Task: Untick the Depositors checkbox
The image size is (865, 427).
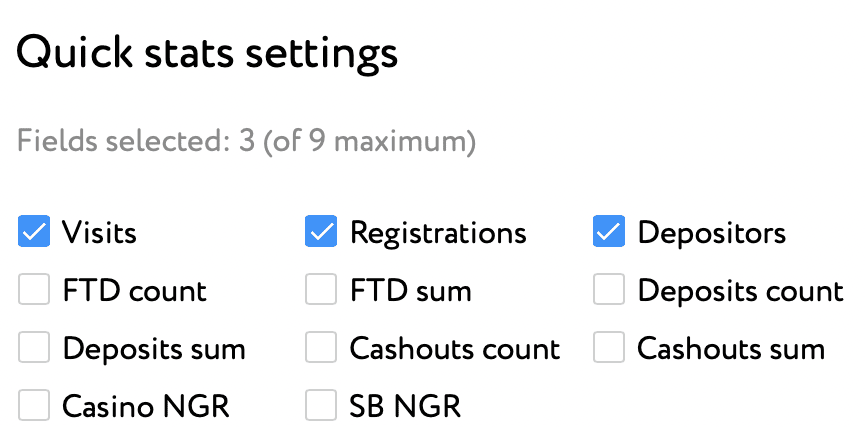Action: pos(609,232)
